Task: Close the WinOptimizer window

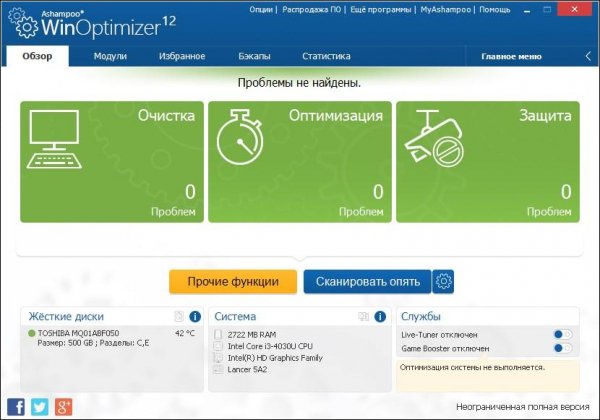Action: (x=574, y=10)
